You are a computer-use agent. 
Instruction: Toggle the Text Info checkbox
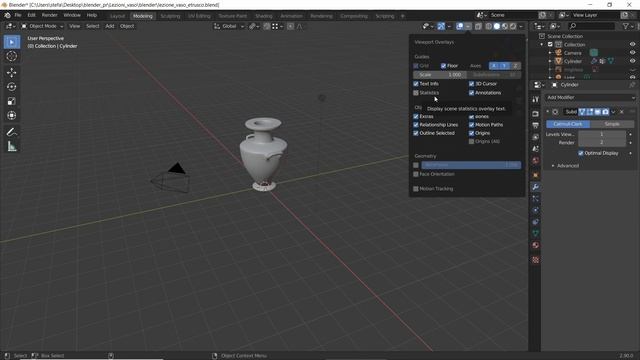[416, 84]
